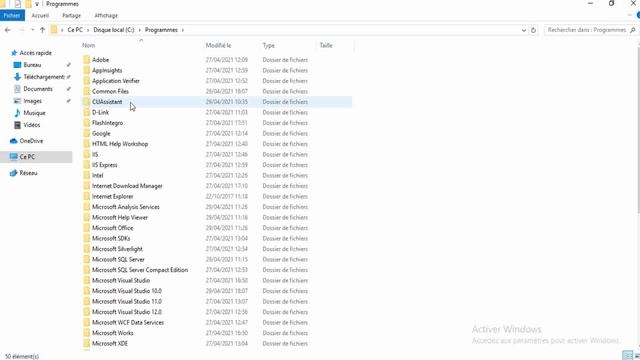The width and height of the screenshot is (640, 360).
Task: Open Bureau in the navigation pane
Action: tap(32, 65)
